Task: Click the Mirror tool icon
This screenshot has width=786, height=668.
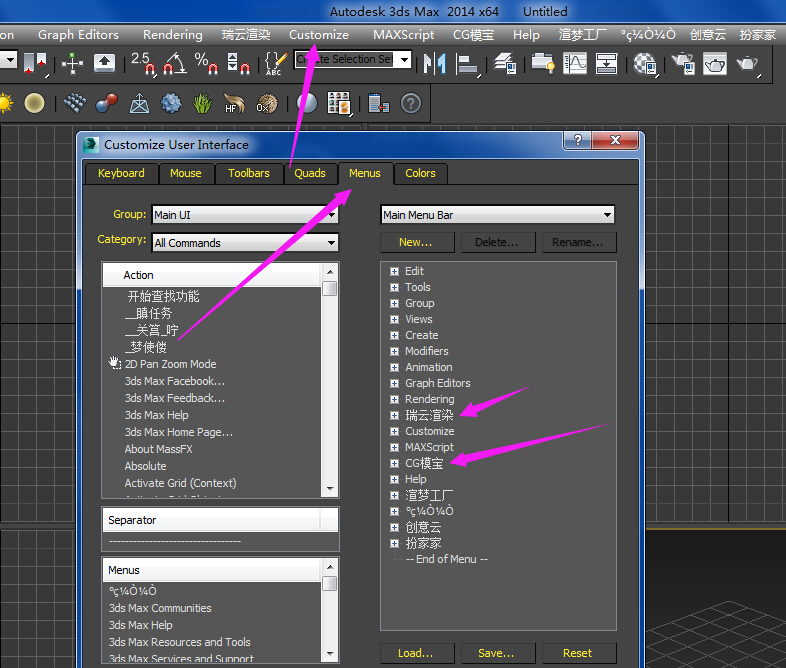Action: (x=435, y=64)
